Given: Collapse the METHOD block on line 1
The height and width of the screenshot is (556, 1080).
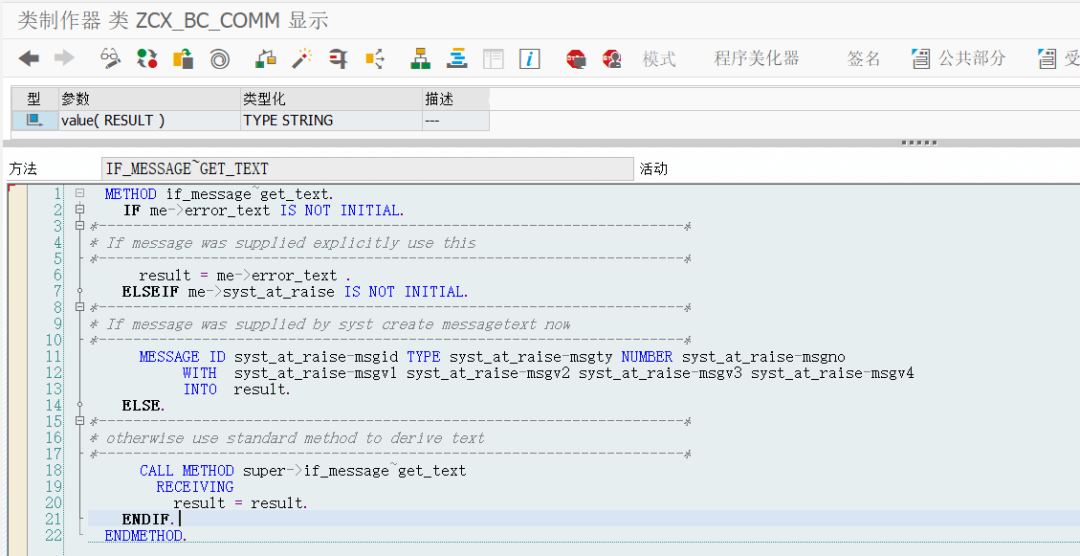Looking at the screenshot, I should (80, 194).
